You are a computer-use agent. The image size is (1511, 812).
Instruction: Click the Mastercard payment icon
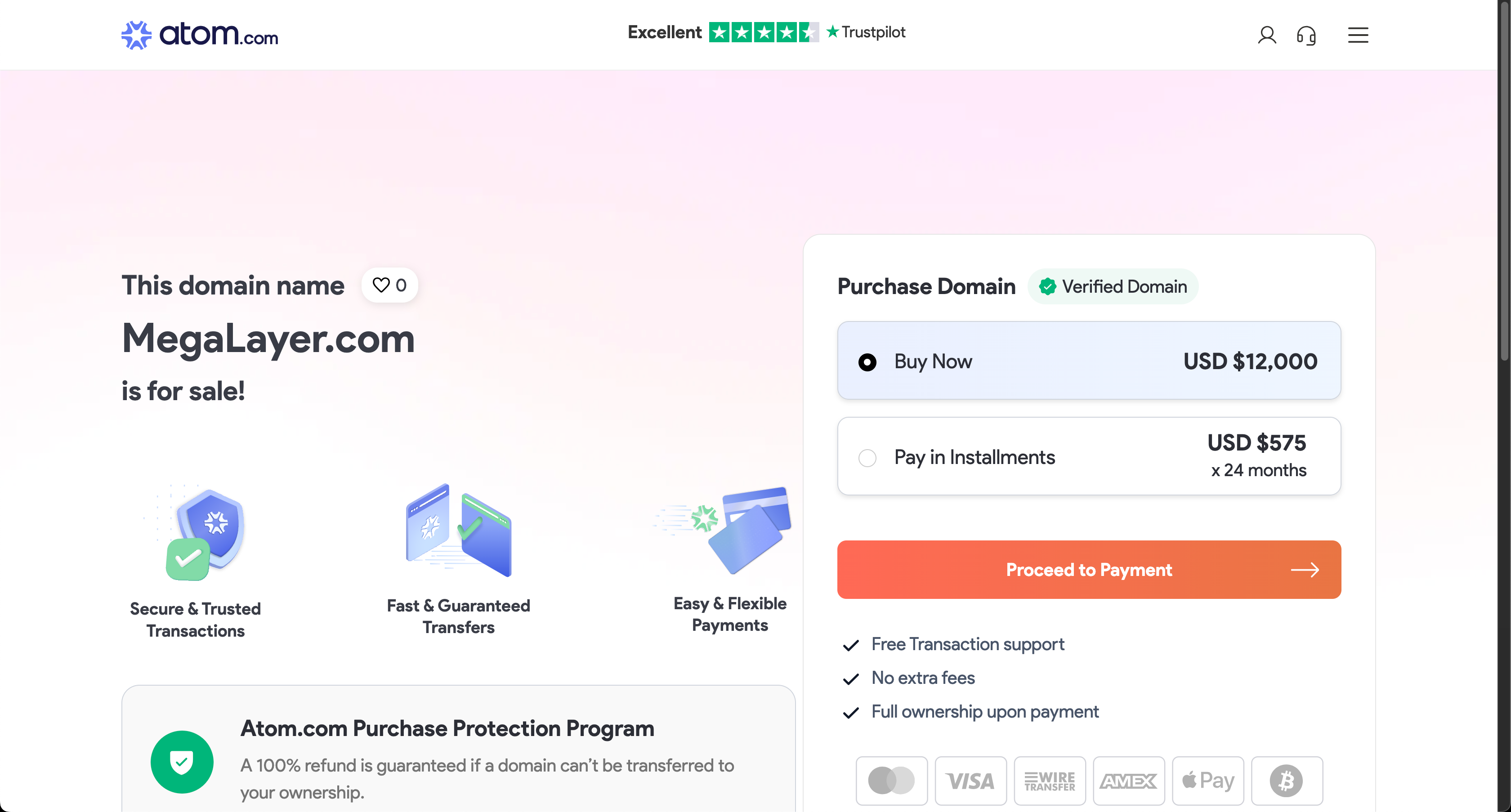click(891, 781)
